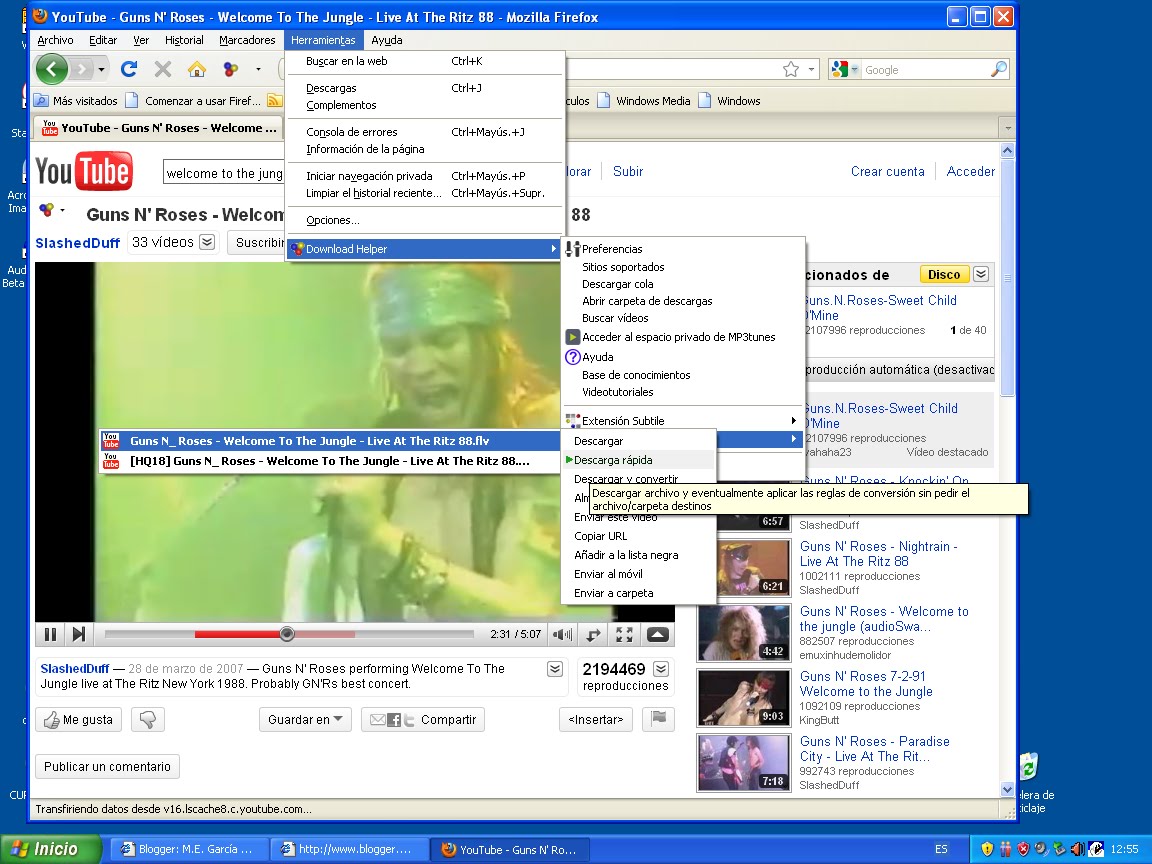Click the YouTube search input field
This screenshot has height=864, width=1152.
tap(223, 173)
